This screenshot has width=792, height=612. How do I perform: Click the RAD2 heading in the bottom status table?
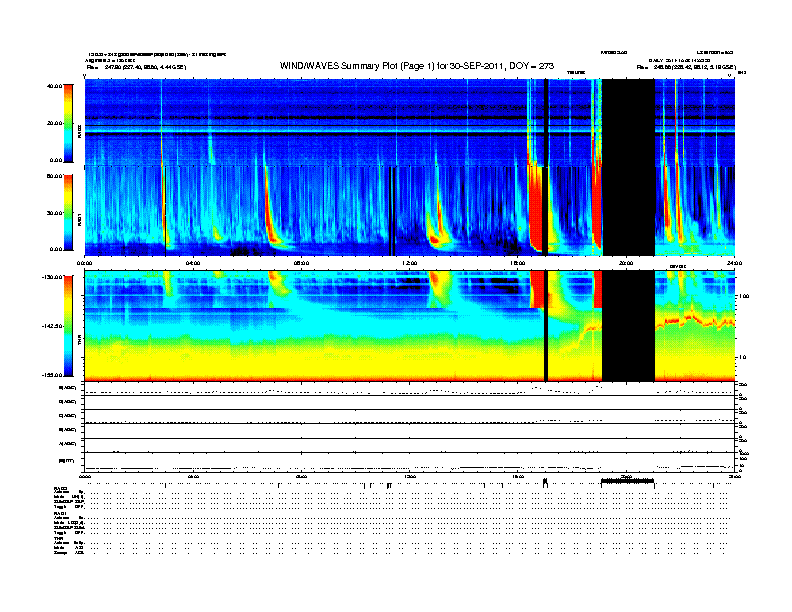pos(60,488)
